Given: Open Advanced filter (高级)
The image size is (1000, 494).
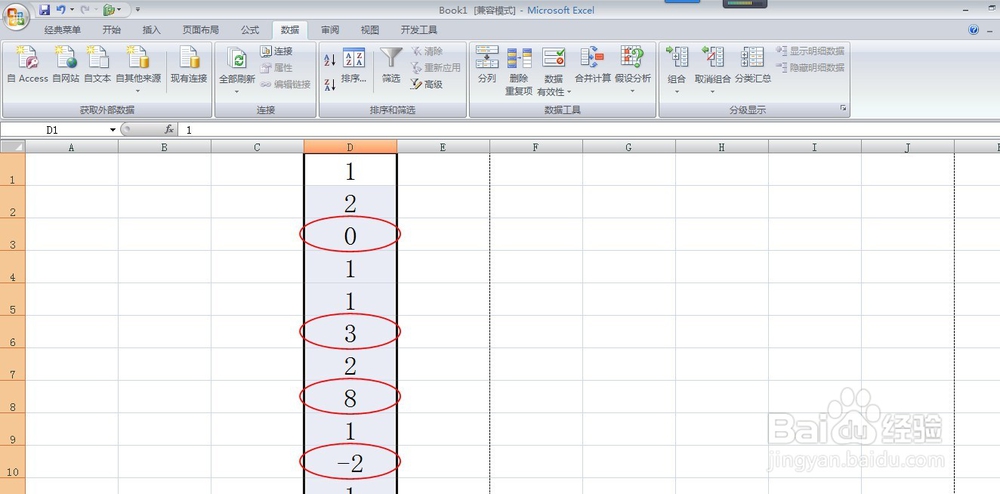Looking at the screenshot, I should [x=427, y=84].
